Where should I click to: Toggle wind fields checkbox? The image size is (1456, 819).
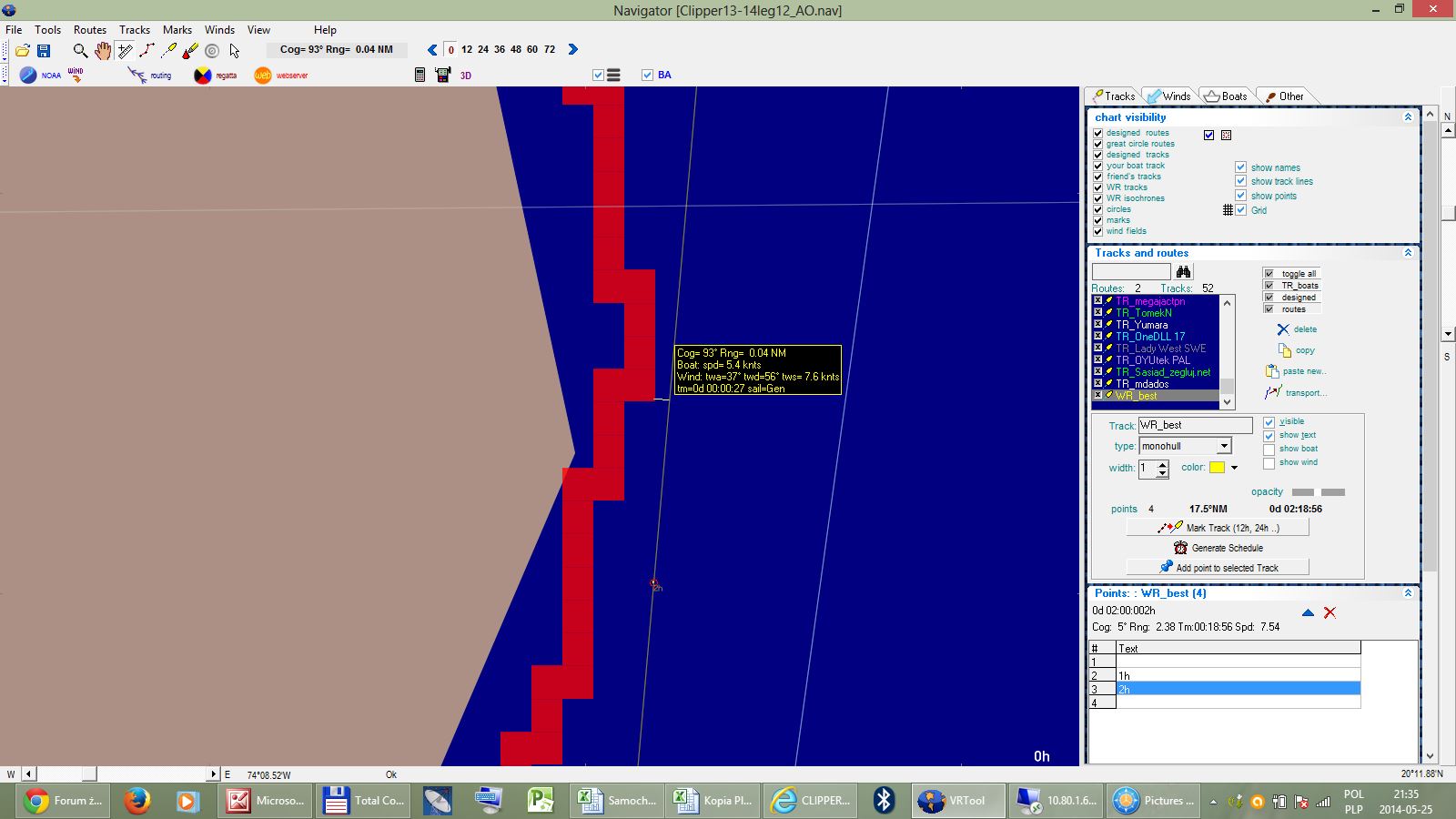pos(1097,231)
